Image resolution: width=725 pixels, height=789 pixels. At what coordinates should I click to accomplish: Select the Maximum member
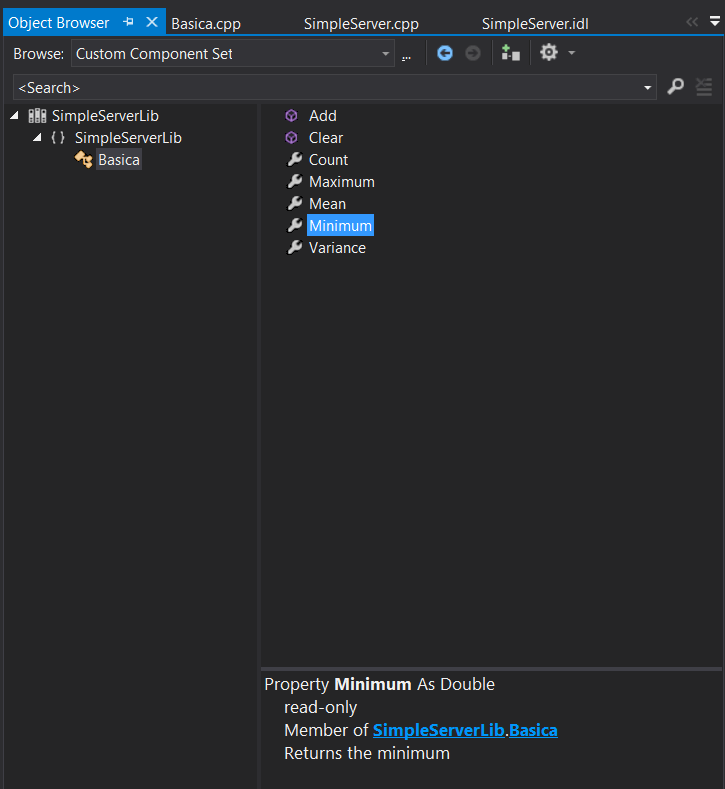click(x=342, y=182)
